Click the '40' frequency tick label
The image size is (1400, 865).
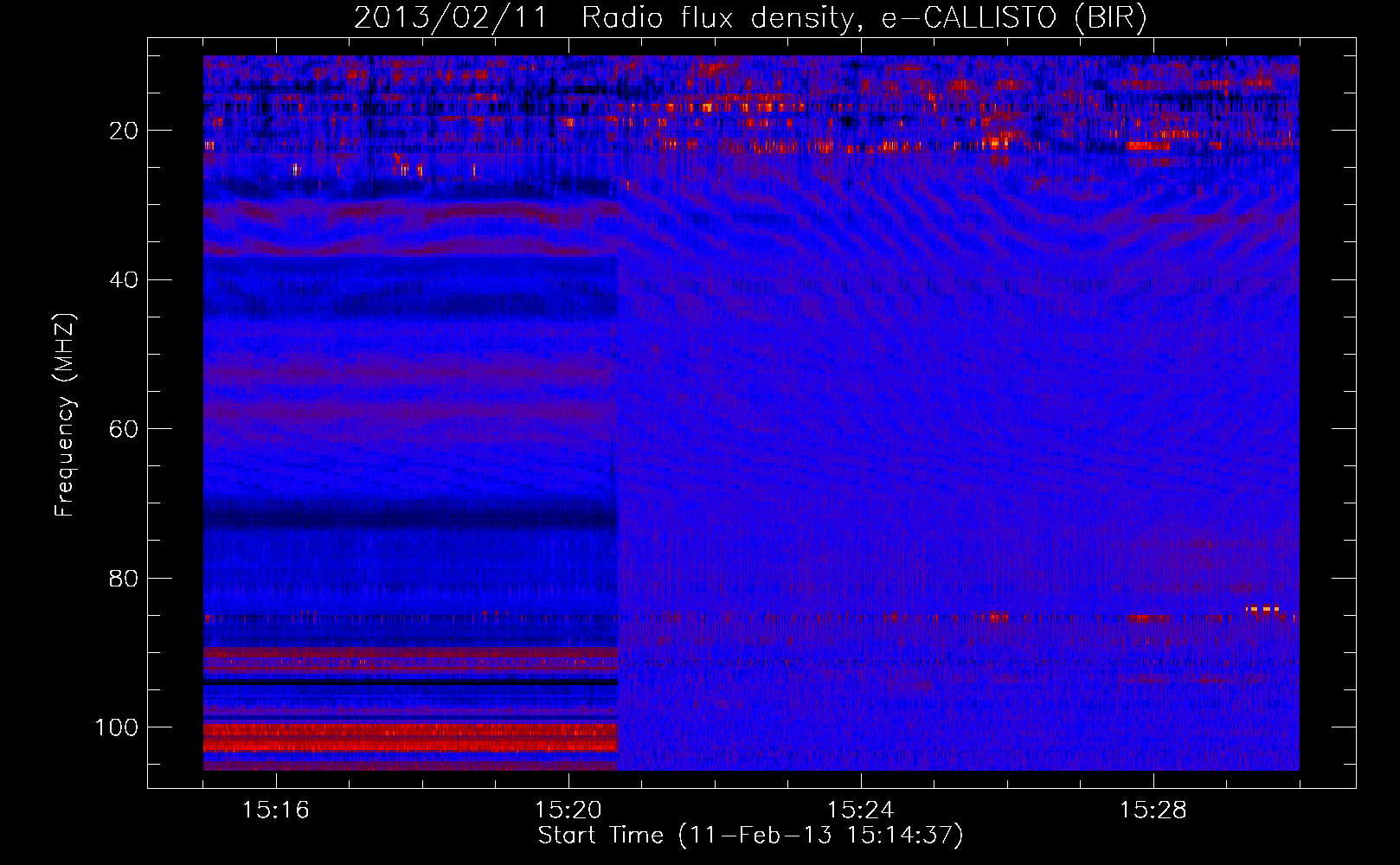click(125, 279)
